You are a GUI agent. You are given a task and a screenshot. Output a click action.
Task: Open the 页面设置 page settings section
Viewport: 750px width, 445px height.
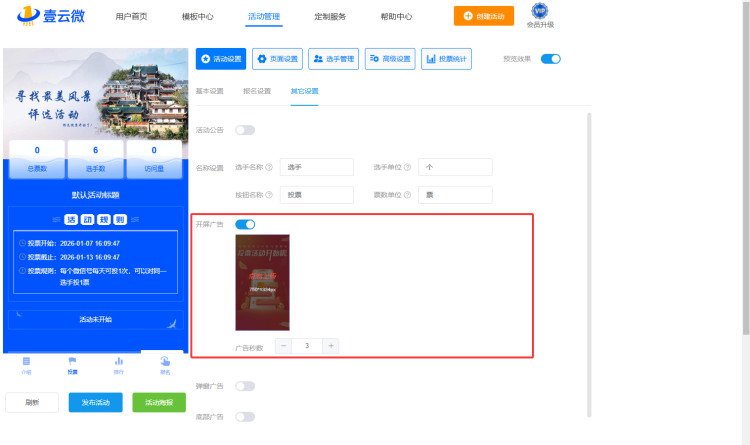tap(276, 59)
